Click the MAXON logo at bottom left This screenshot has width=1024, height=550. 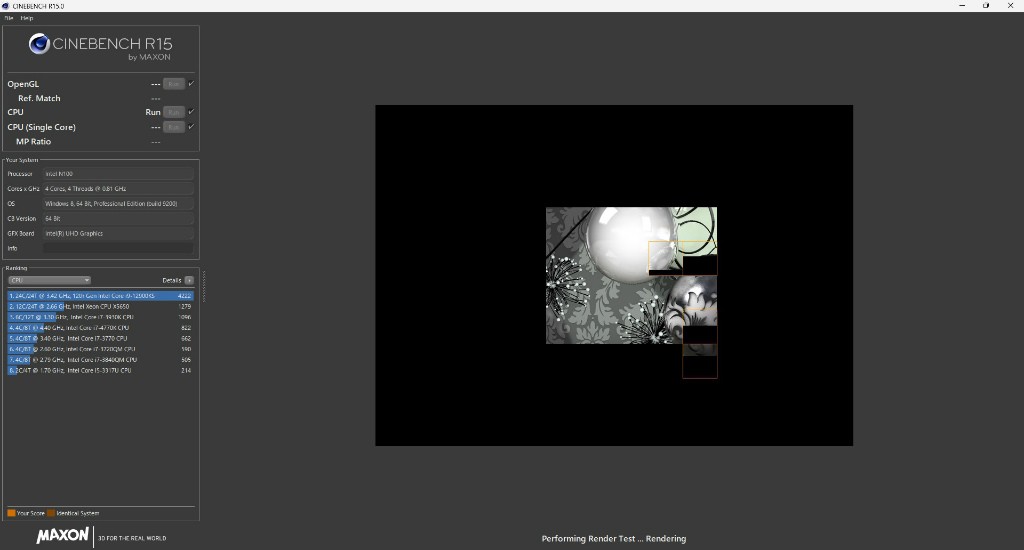pyautogui.click(x=62, y=536)
